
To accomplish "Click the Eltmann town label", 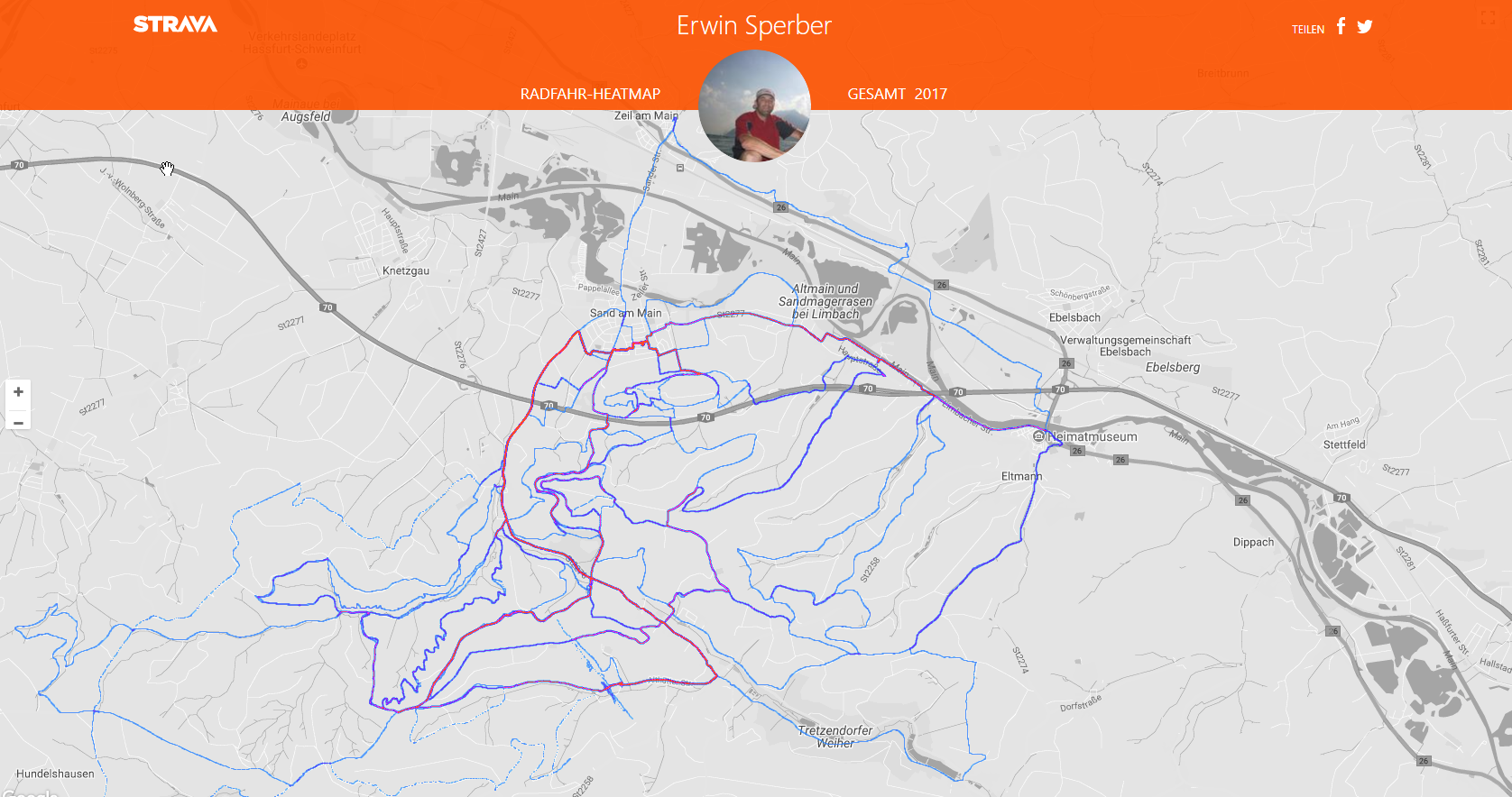I will [1021, 476].
